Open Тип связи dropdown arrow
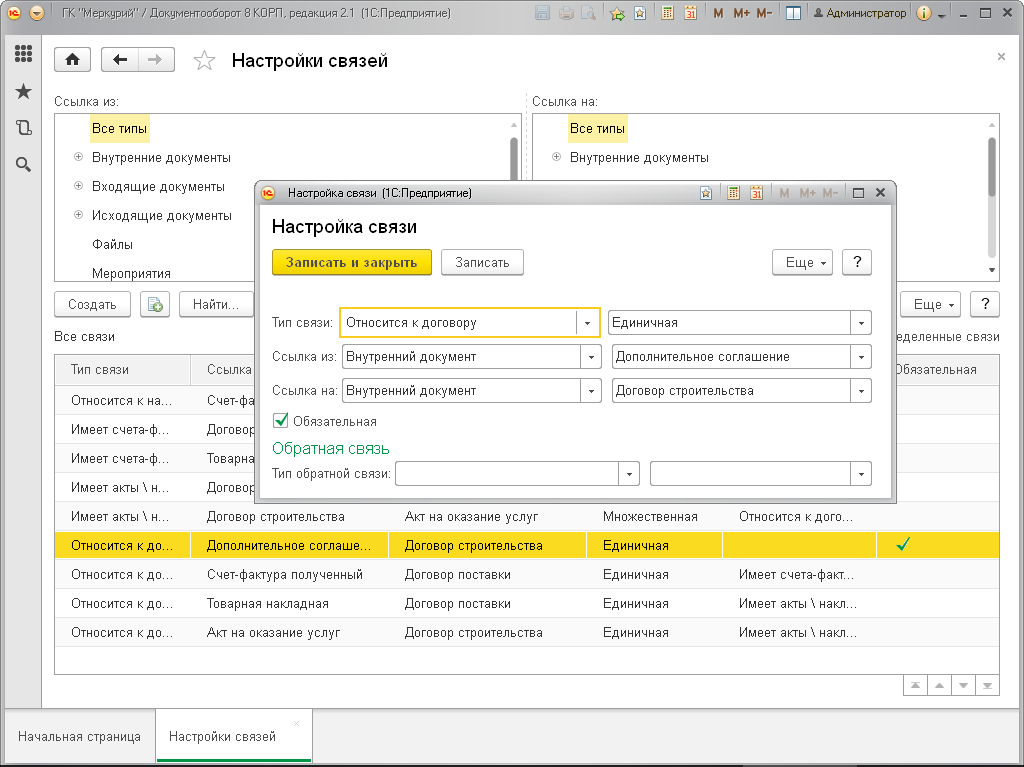Screen dimensions: 1024x767 pos(588,323)
